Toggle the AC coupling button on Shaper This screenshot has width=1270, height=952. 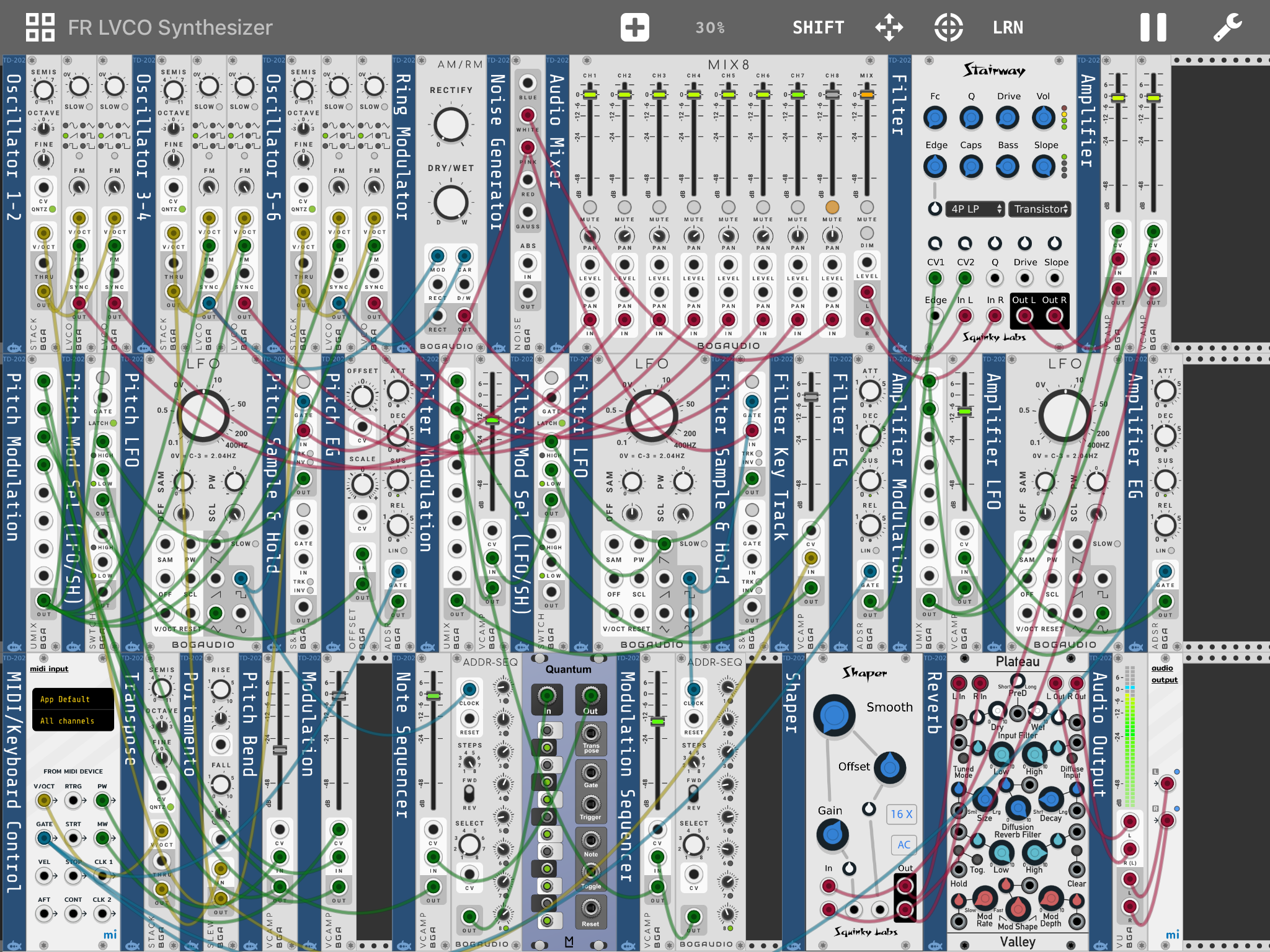[904, 844]
